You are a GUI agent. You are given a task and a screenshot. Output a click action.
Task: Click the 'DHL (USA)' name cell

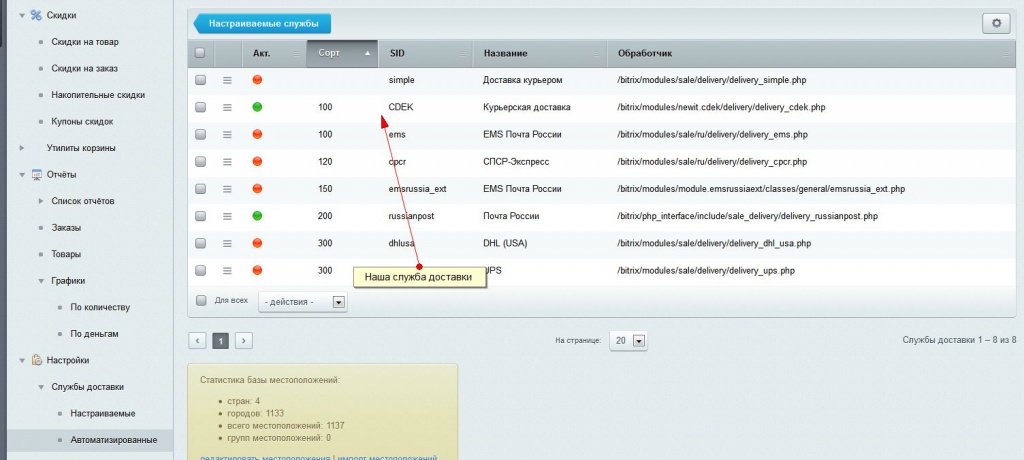(505, 243)
